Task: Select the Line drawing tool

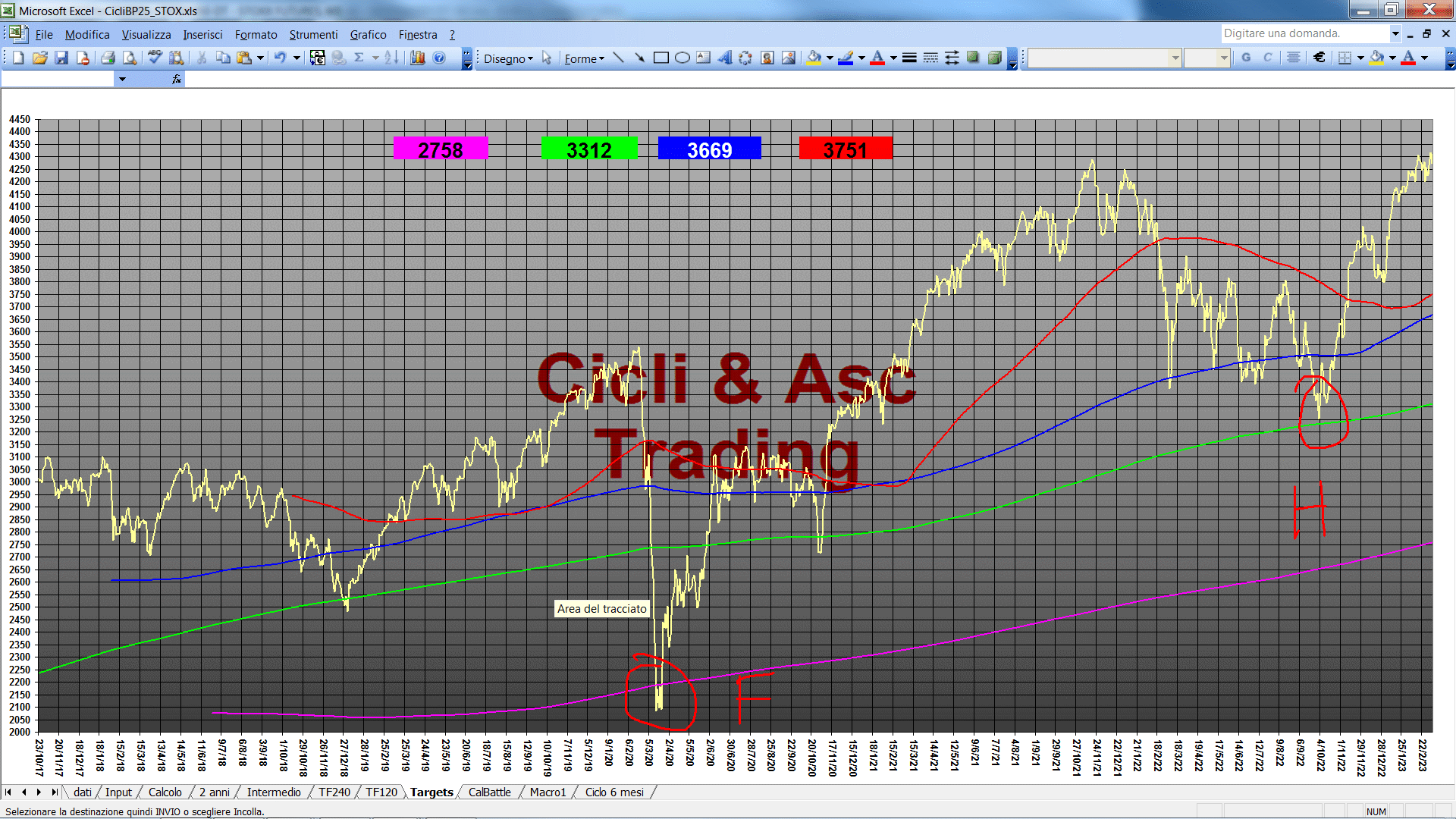Action: [619, 58]
